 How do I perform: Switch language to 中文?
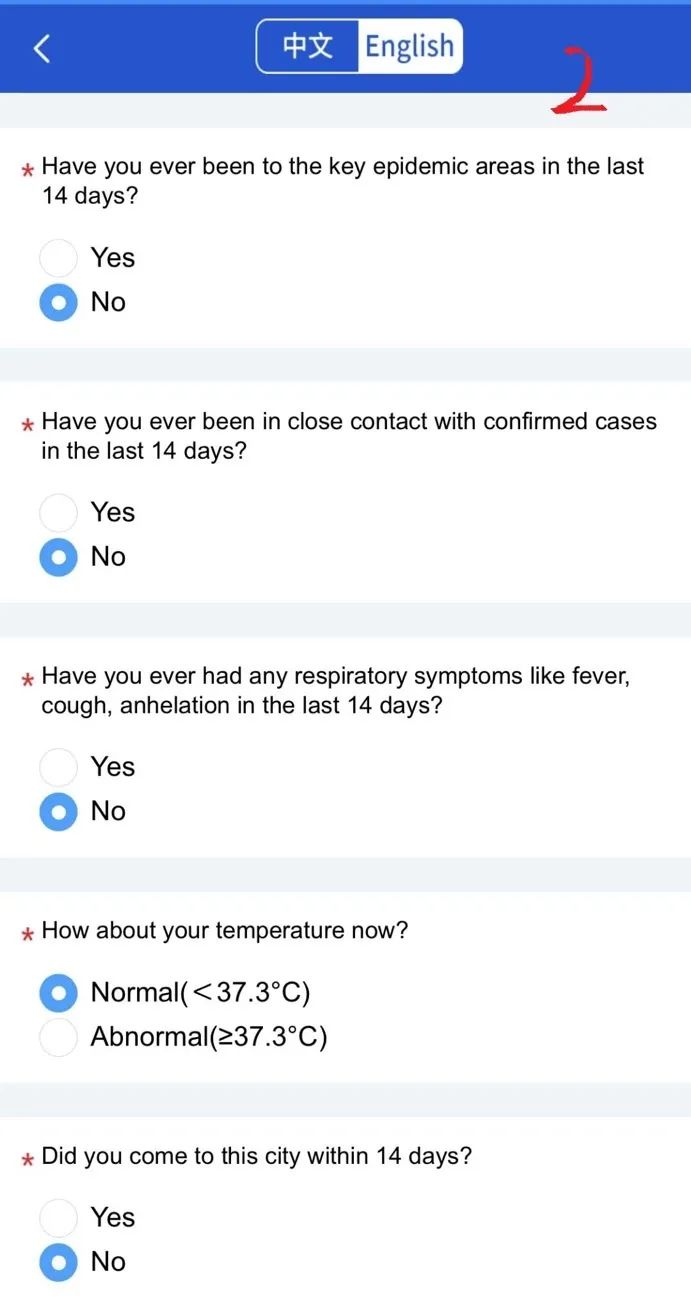point(307,46)
